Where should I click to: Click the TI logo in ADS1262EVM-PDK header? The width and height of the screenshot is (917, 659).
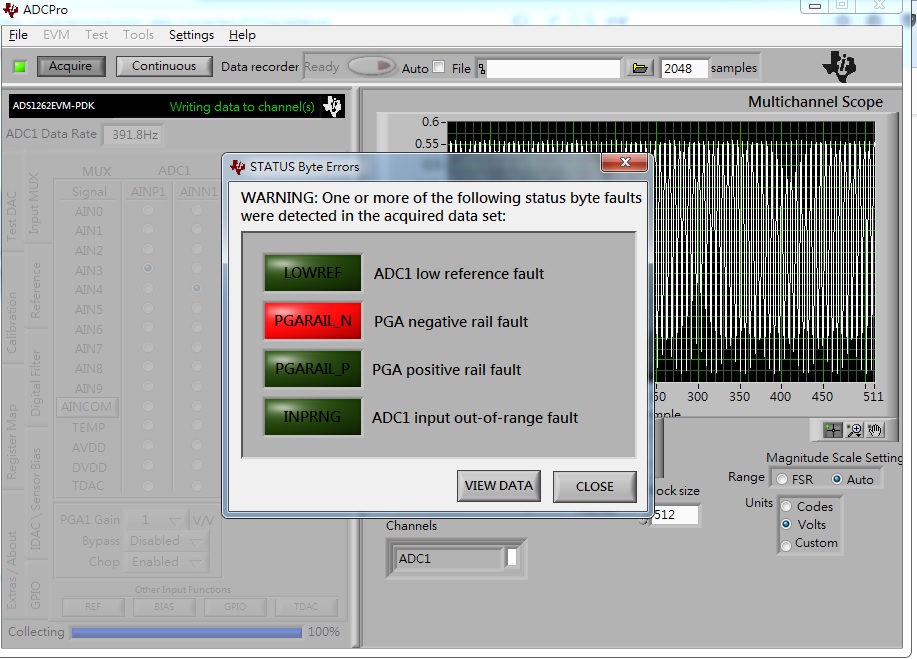333,106
